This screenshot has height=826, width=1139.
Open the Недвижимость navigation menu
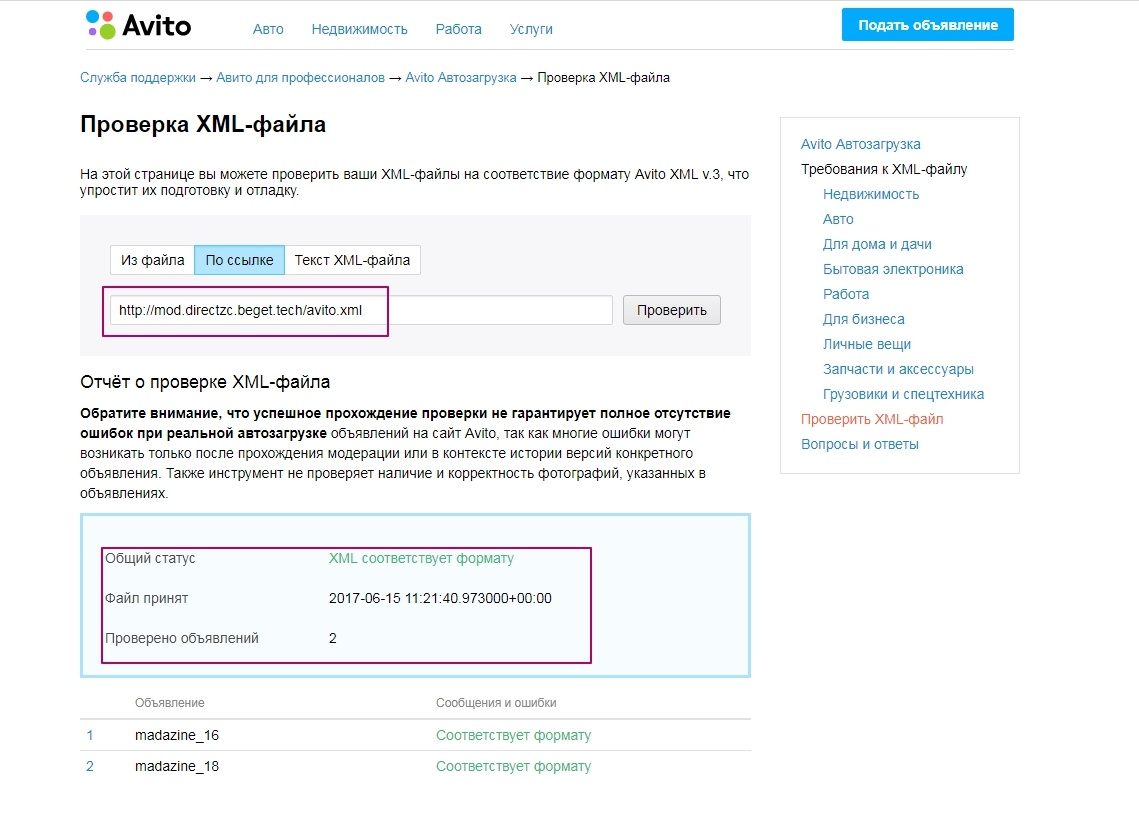click(360, 29)
